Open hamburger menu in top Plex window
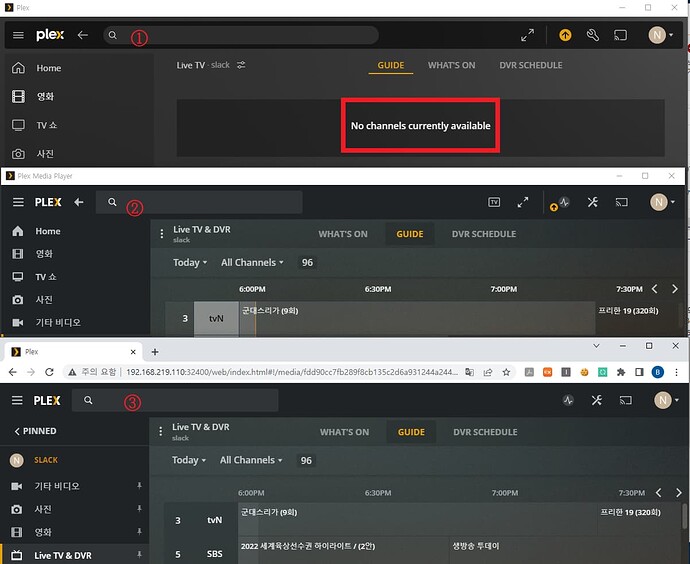 (18, 35)
